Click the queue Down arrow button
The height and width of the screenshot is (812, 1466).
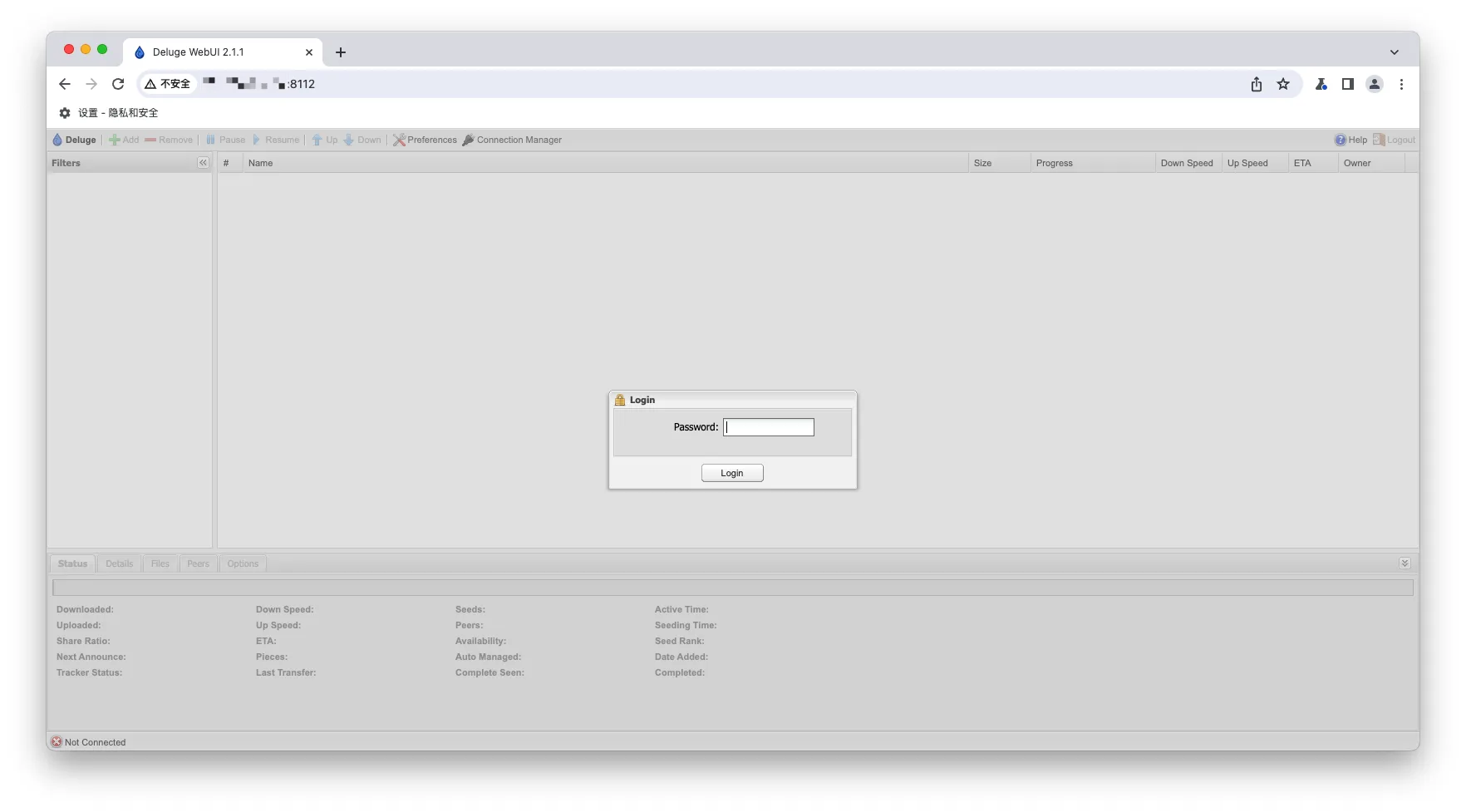click(x=362, y=140)
